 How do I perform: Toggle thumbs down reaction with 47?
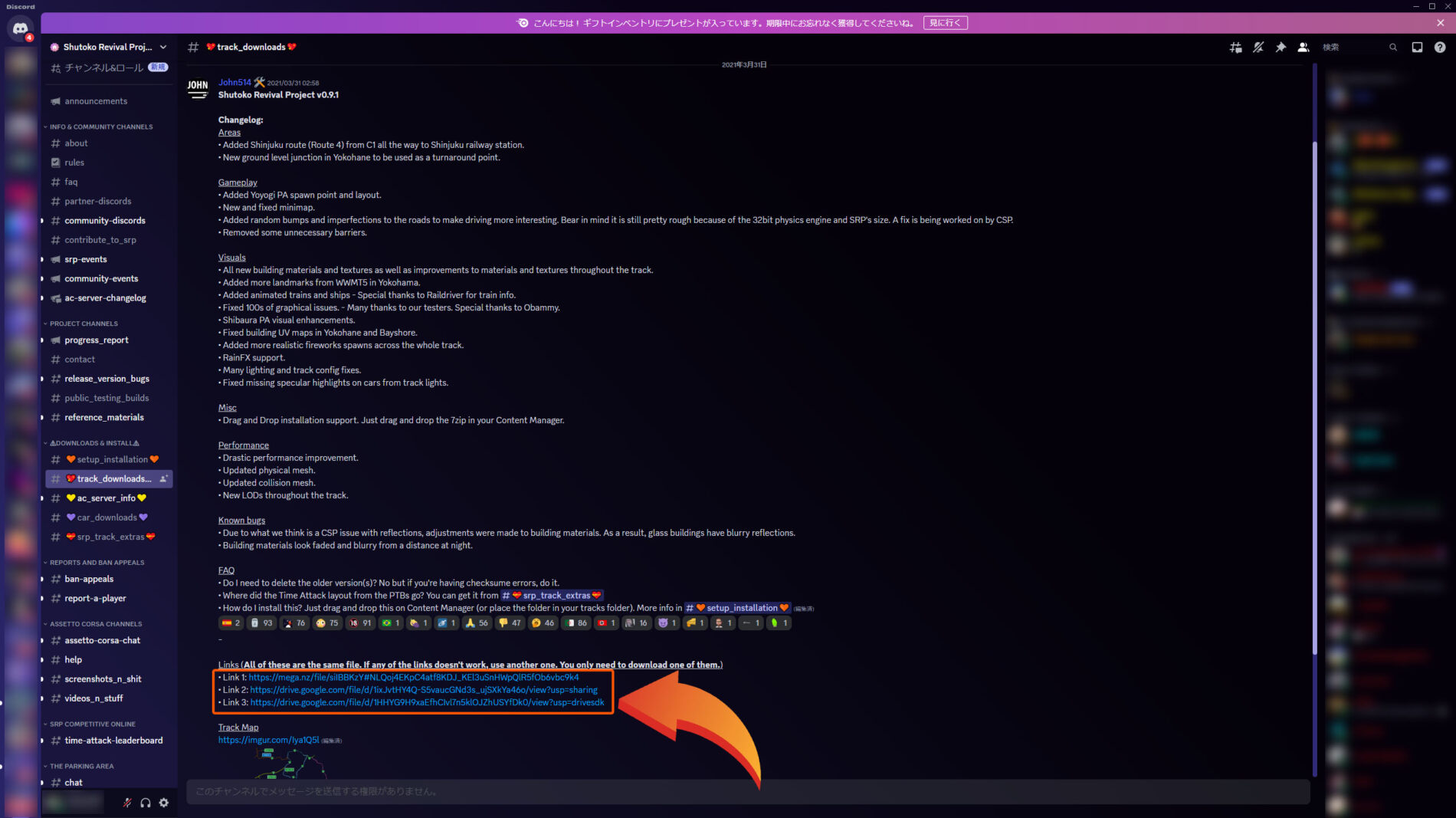(510, 623)
